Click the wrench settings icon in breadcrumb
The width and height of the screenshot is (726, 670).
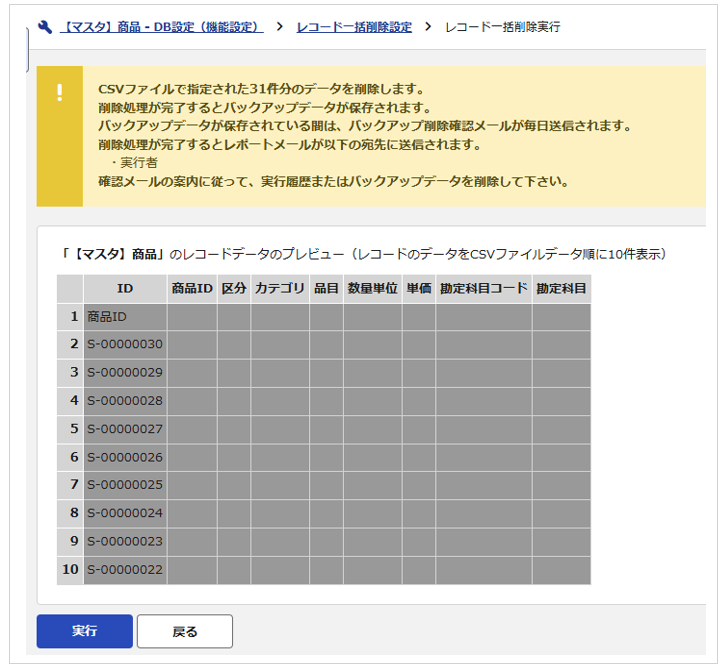click(45, 27)
